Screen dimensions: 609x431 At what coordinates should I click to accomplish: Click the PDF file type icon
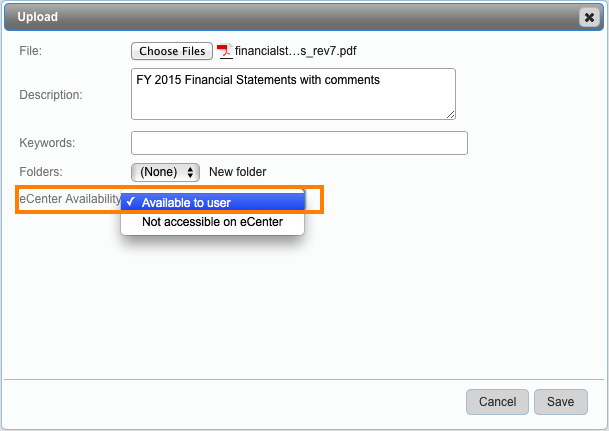(x=225, y=51)
